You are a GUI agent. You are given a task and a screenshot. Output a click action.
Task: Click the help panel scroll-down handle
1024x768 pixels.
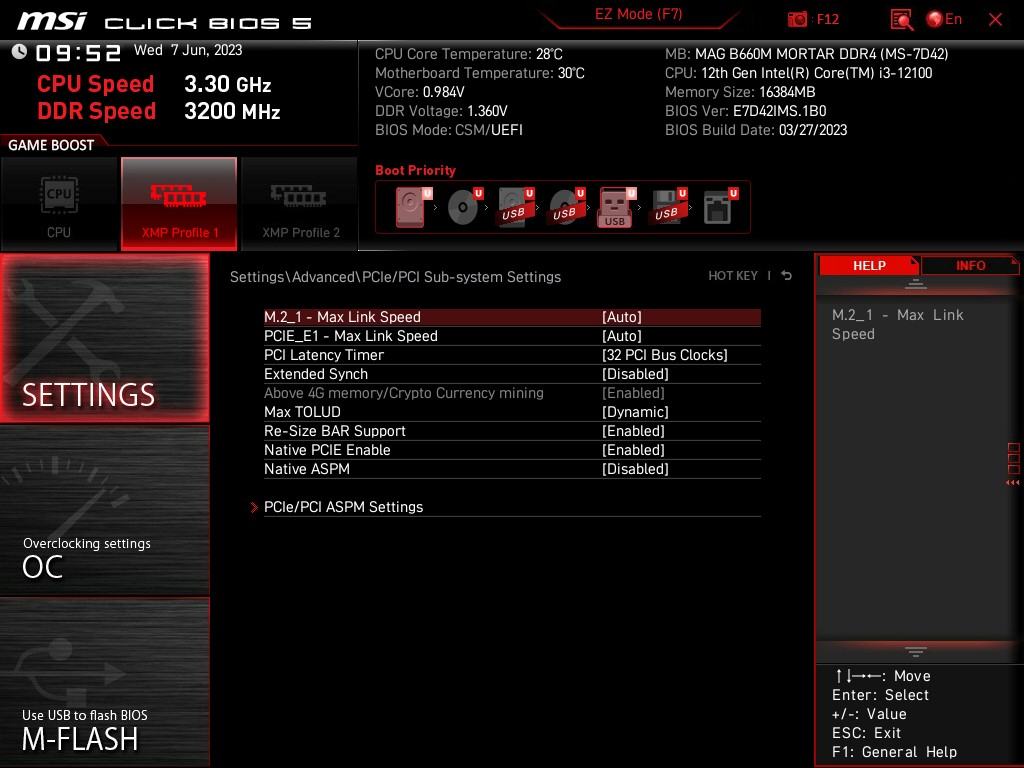(x=916, y=652)
